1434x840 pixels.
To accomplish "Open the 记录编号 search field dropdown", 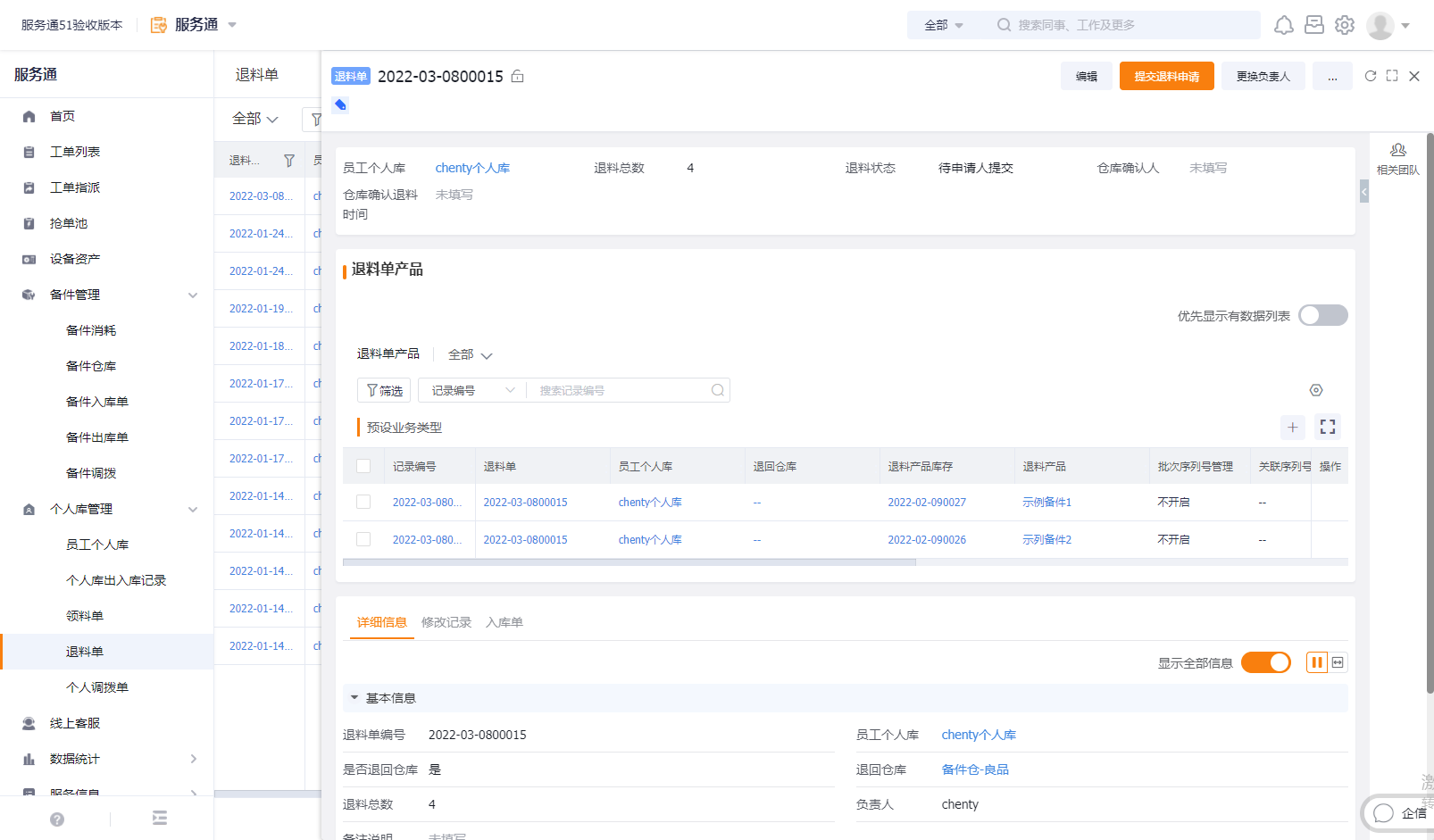I will pos(473,390).
